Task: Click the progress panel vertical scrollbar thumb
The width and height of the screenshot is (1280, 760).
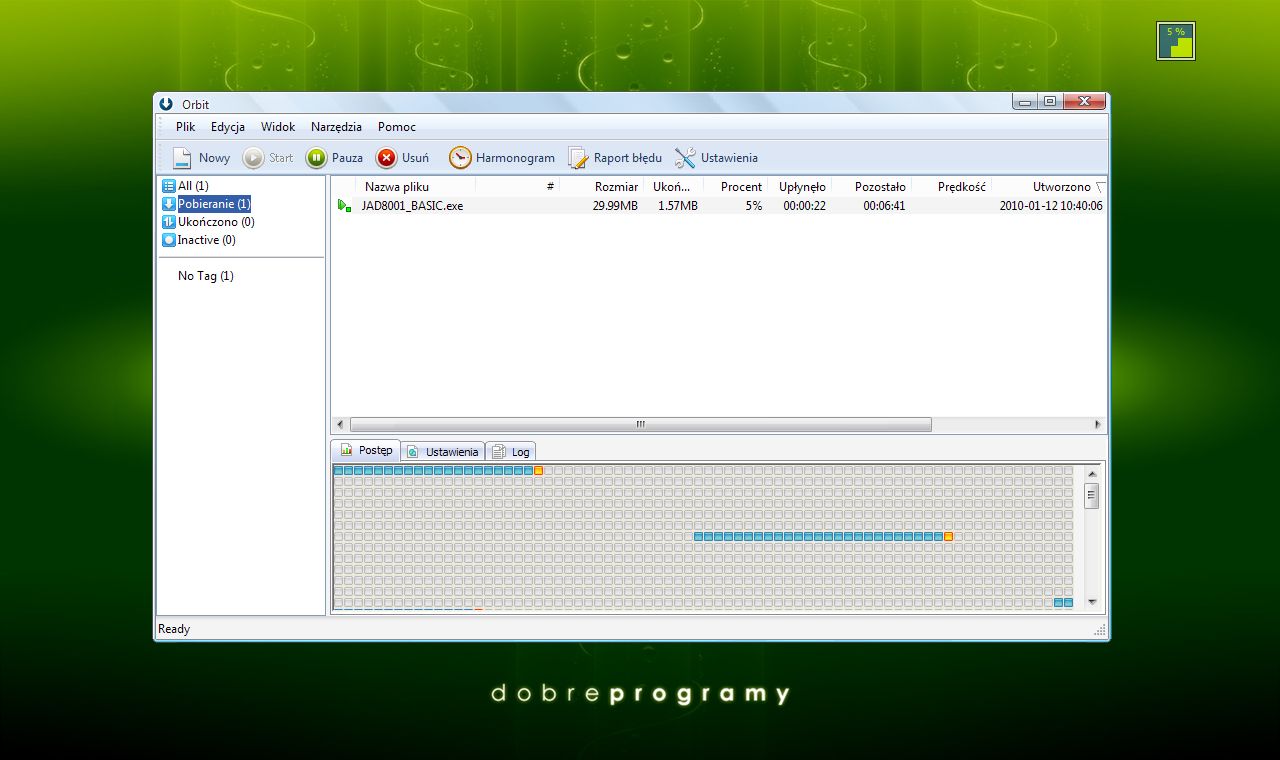Action: pyautogui.click(x=1092, y=496)
